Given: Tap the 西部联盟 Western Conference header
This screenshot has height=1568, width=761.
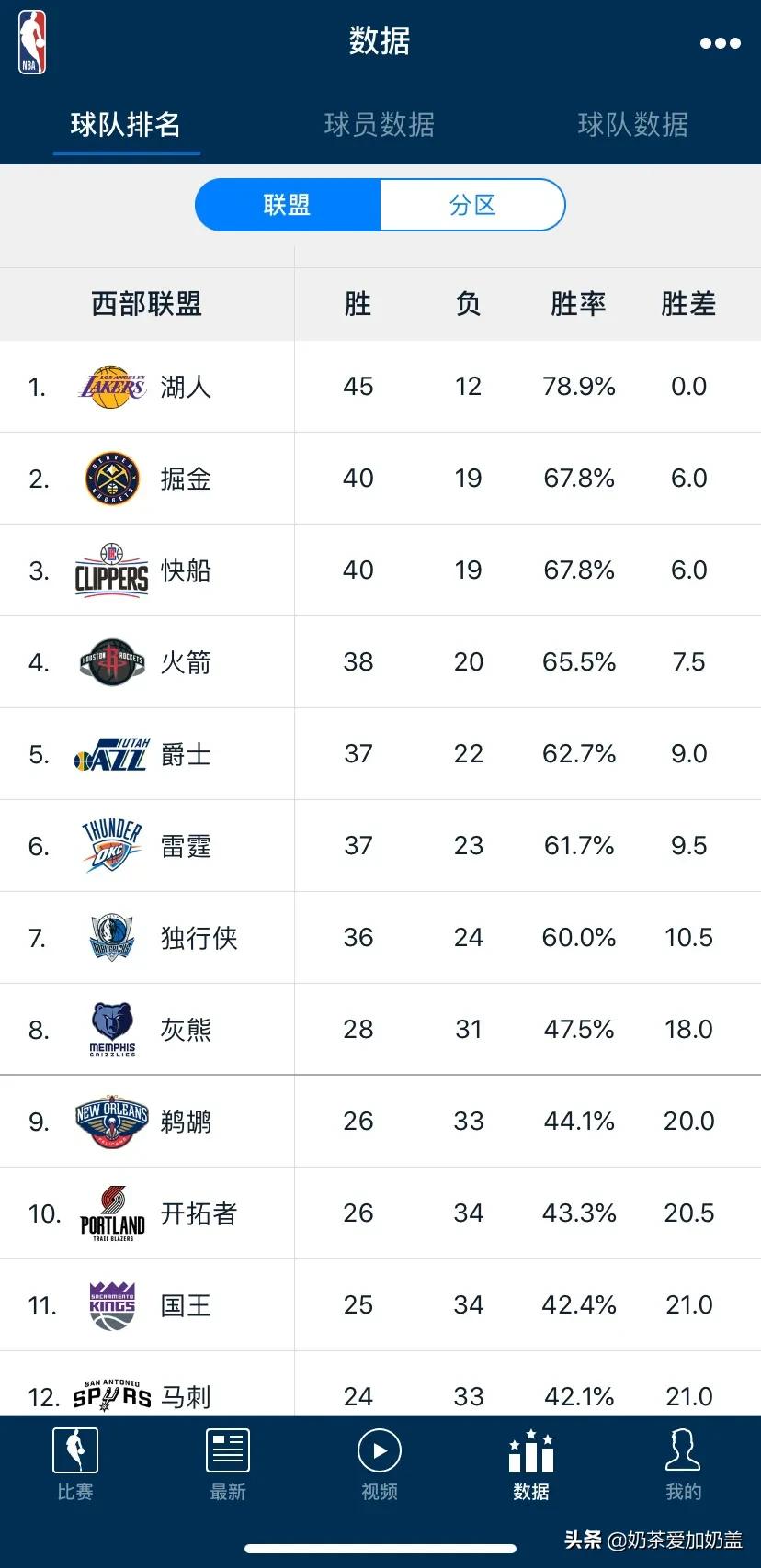Looking at the screenshot, I should tap(147, 304).
